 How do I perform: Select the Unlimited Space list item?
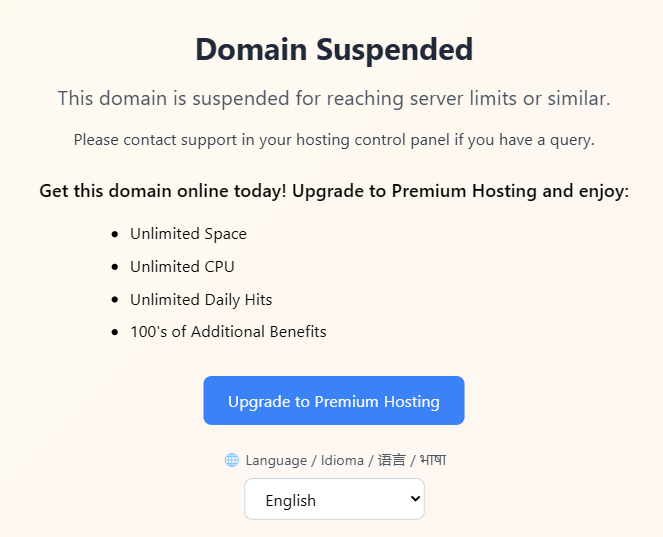click(188, 234)
